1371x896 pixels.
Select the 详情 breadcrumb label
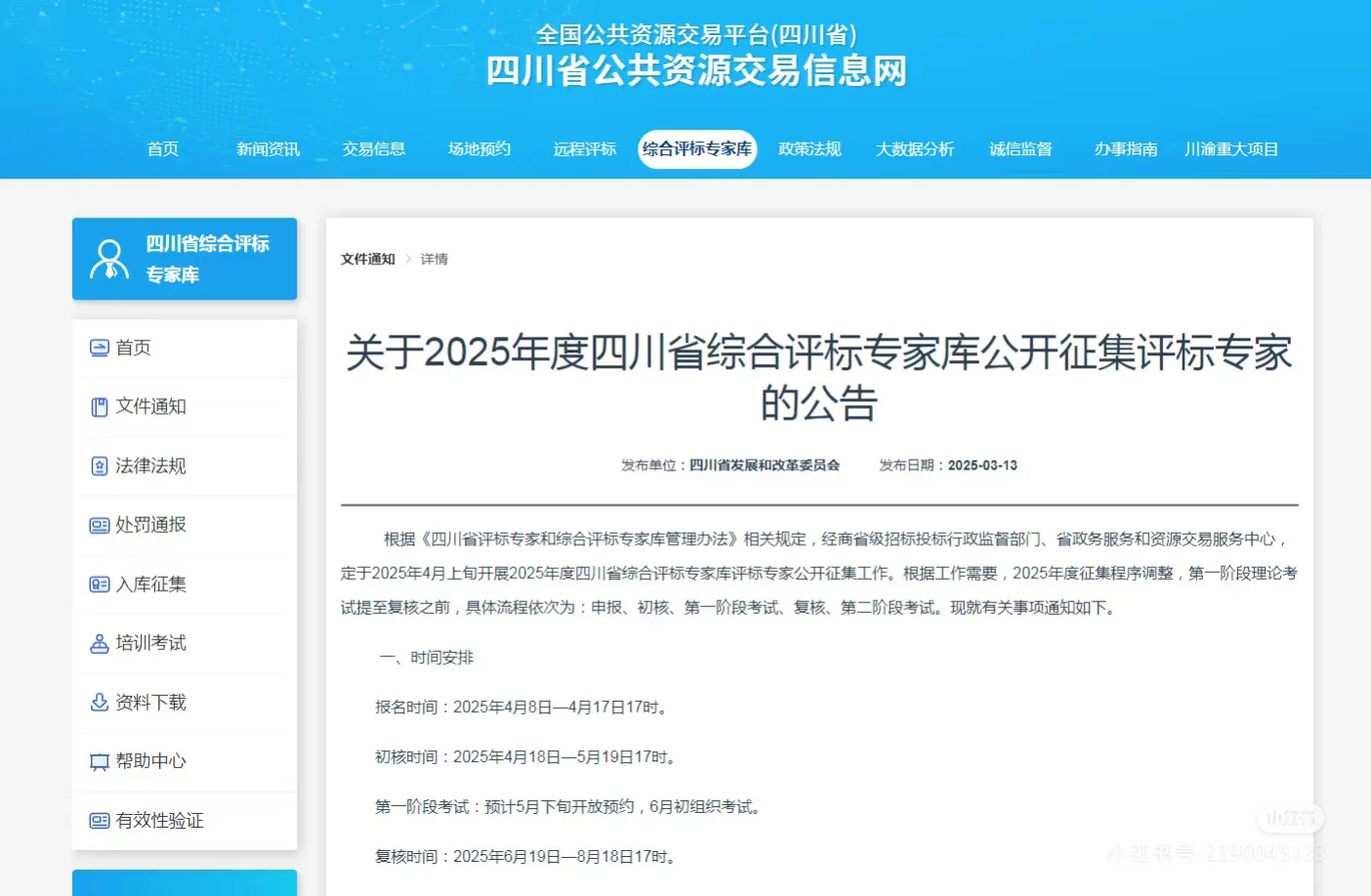click(x=434, y=259)
